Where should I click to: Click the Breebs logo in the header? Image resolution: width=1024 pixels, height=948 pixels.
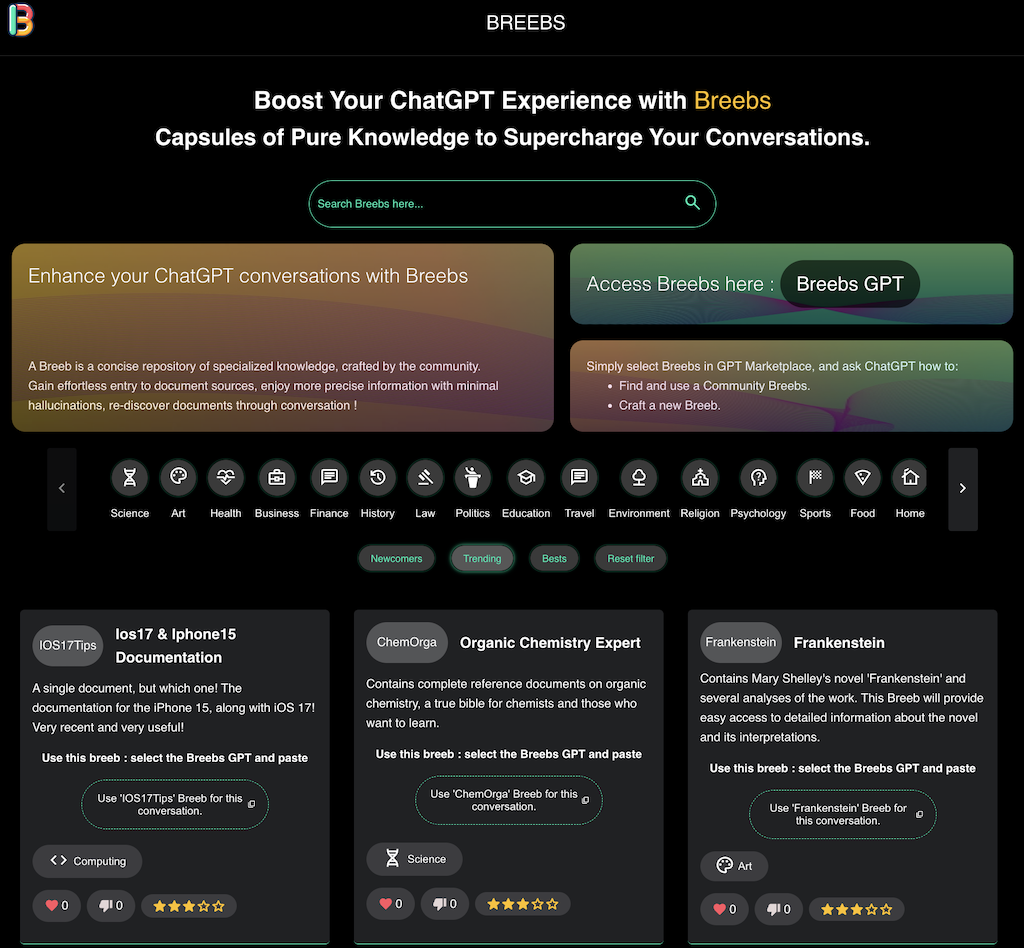(x=20, y=20)
